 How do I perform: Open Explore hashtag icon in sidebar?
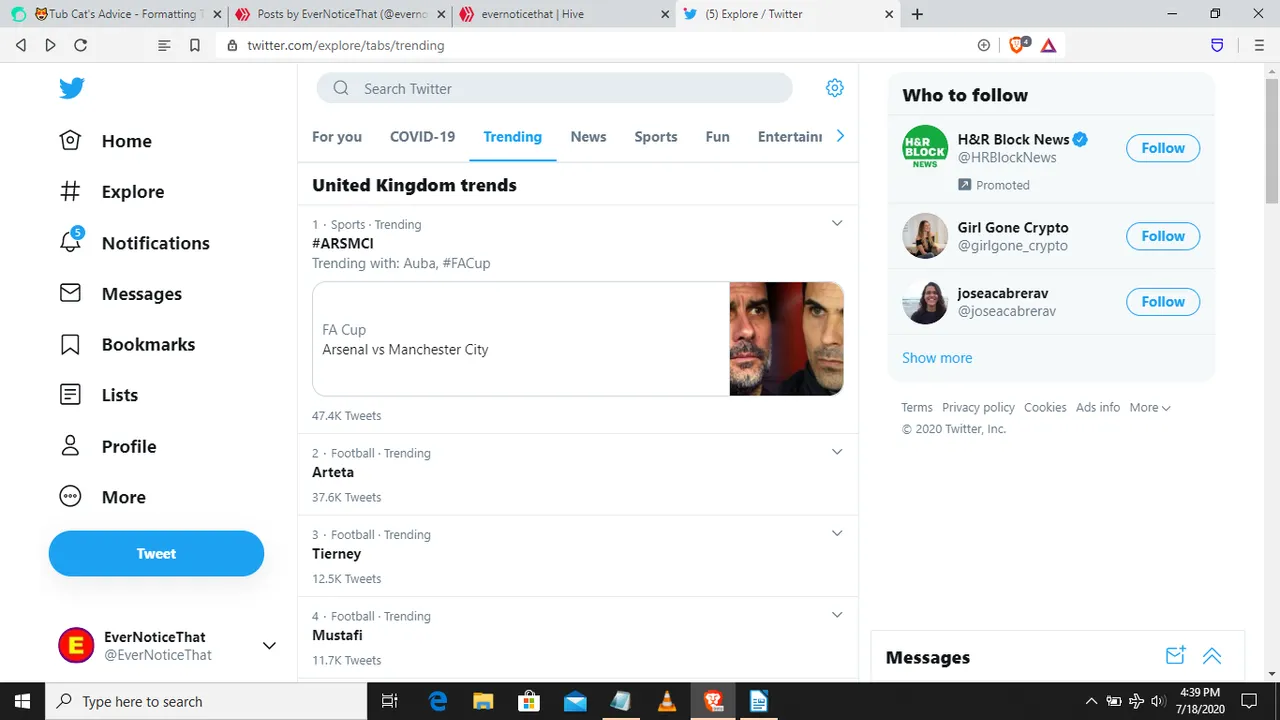click(x=70, y=192)
